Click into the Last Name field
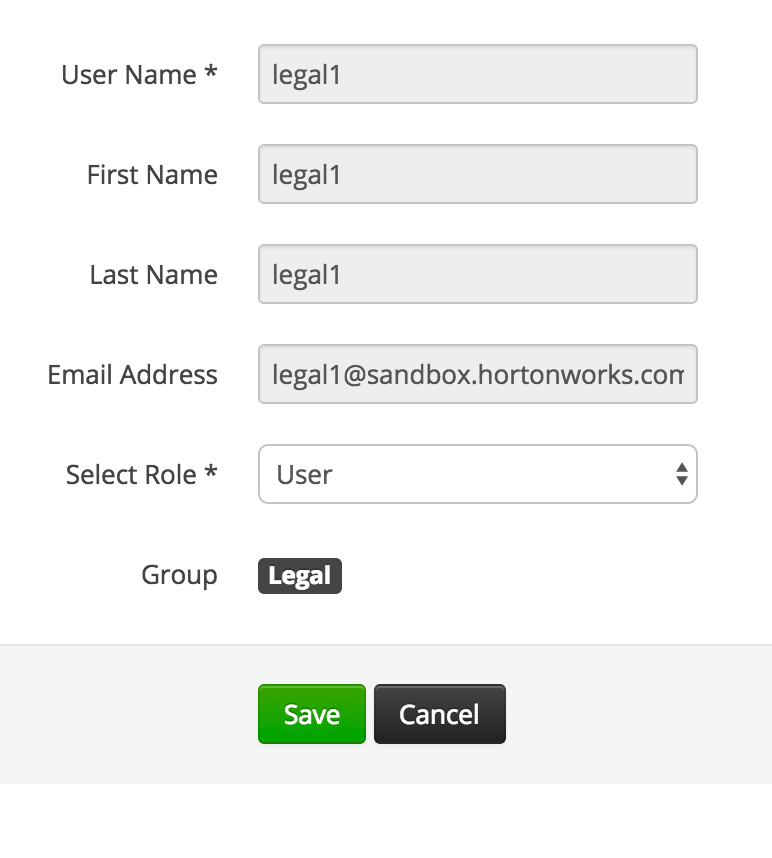Screen dimensions: 772x858 pyautogui.click(x=477, y=274)
